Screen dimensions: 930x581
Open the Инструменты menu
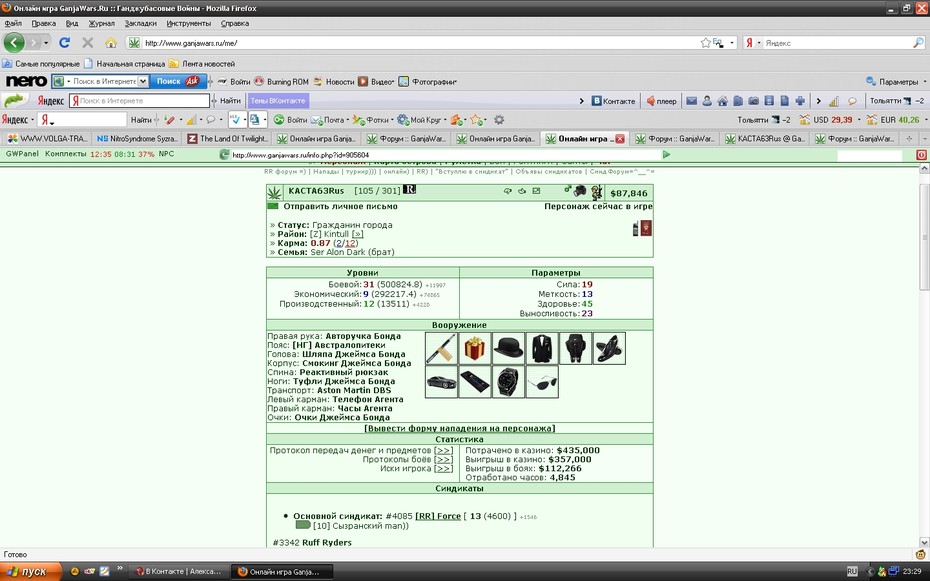coord(189,24)
